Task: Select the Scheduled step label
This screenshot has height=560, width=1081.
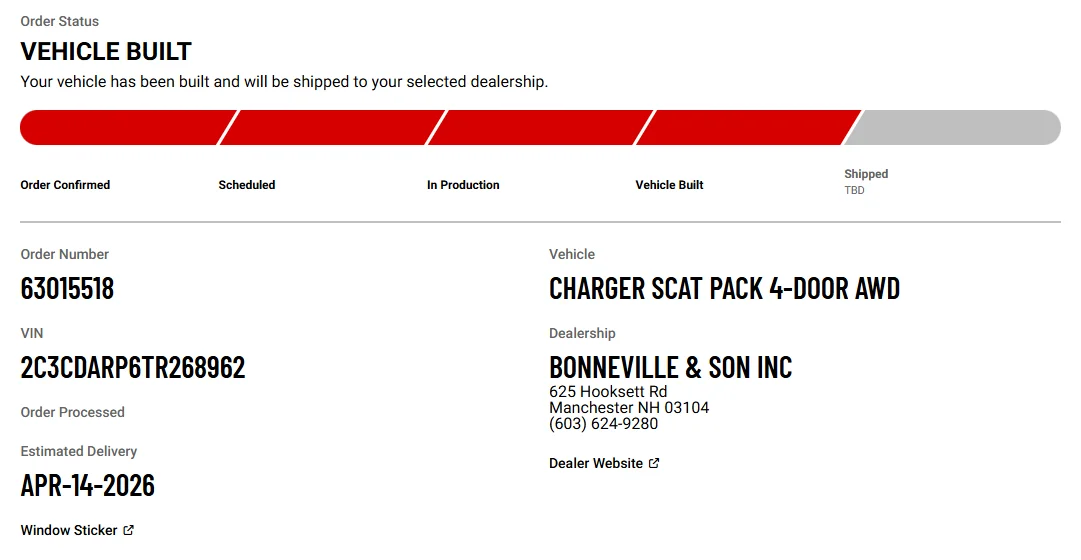Action: coord(247,185)
